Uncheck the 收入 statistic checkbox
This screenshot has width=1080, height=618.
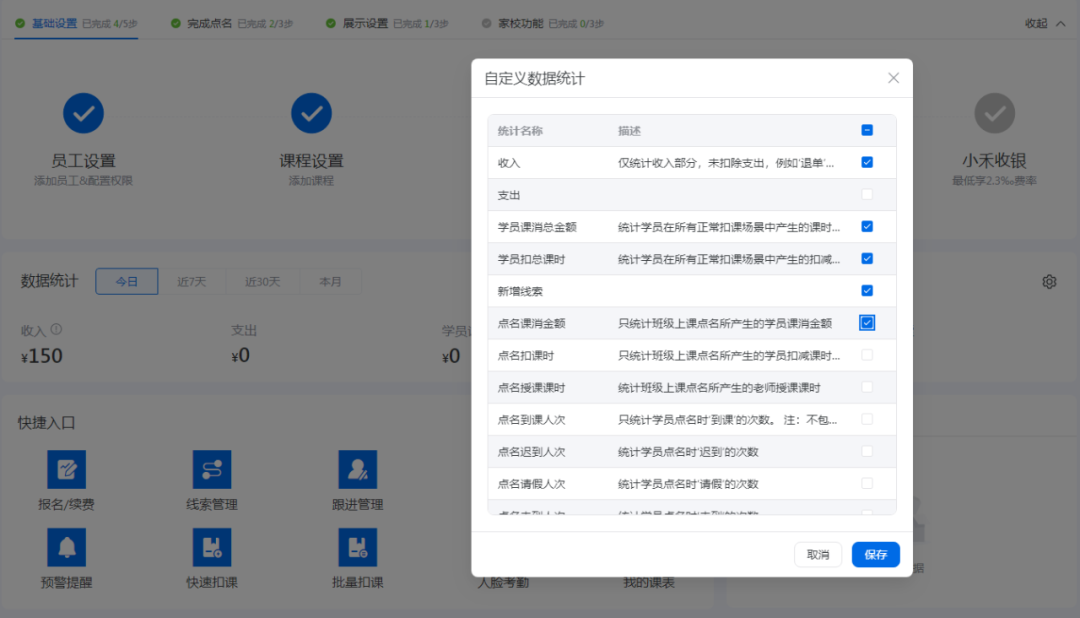(x=867, y=162)
